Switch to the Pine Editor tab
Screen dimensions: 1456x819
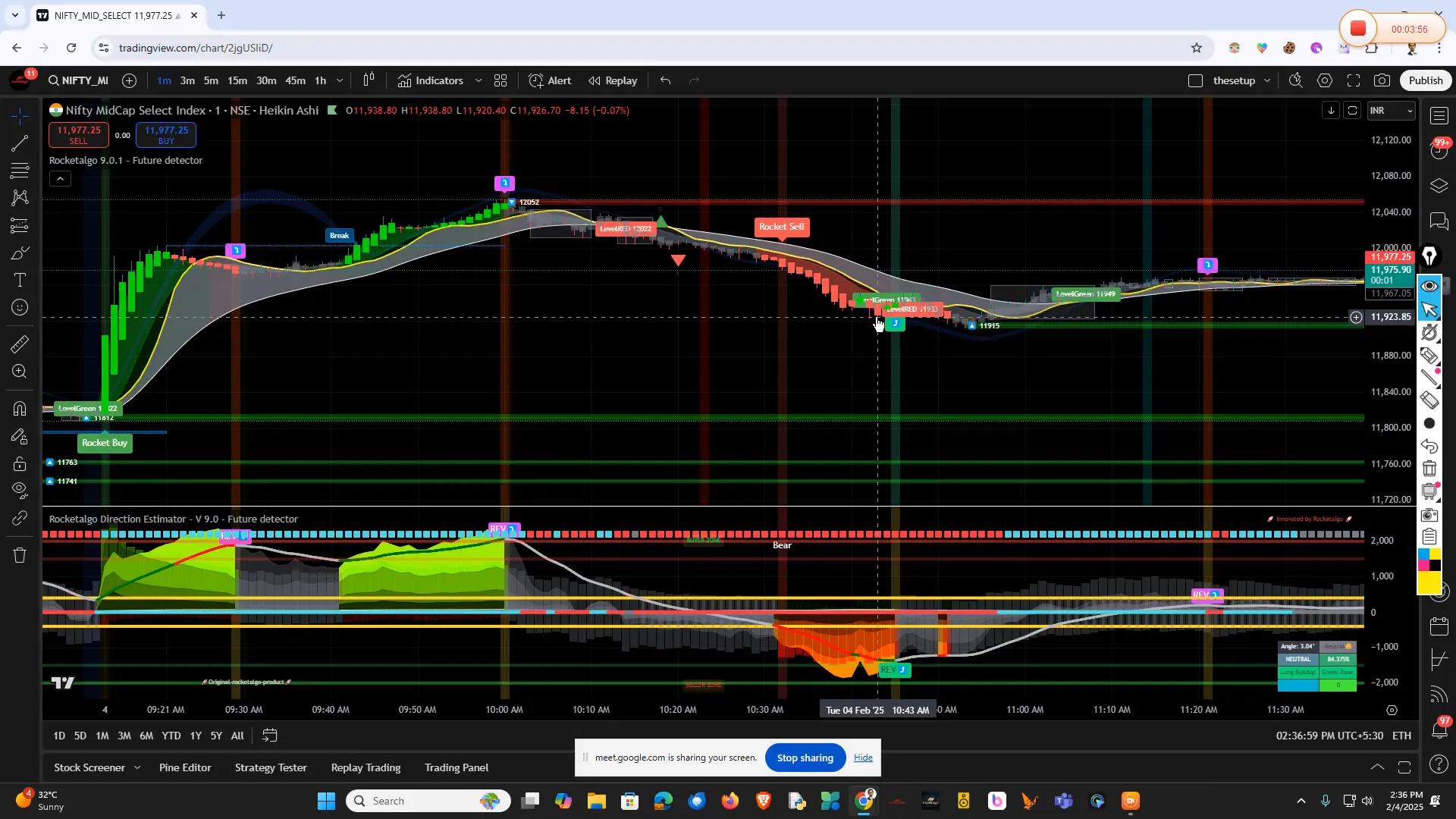[x=184, y=767]
